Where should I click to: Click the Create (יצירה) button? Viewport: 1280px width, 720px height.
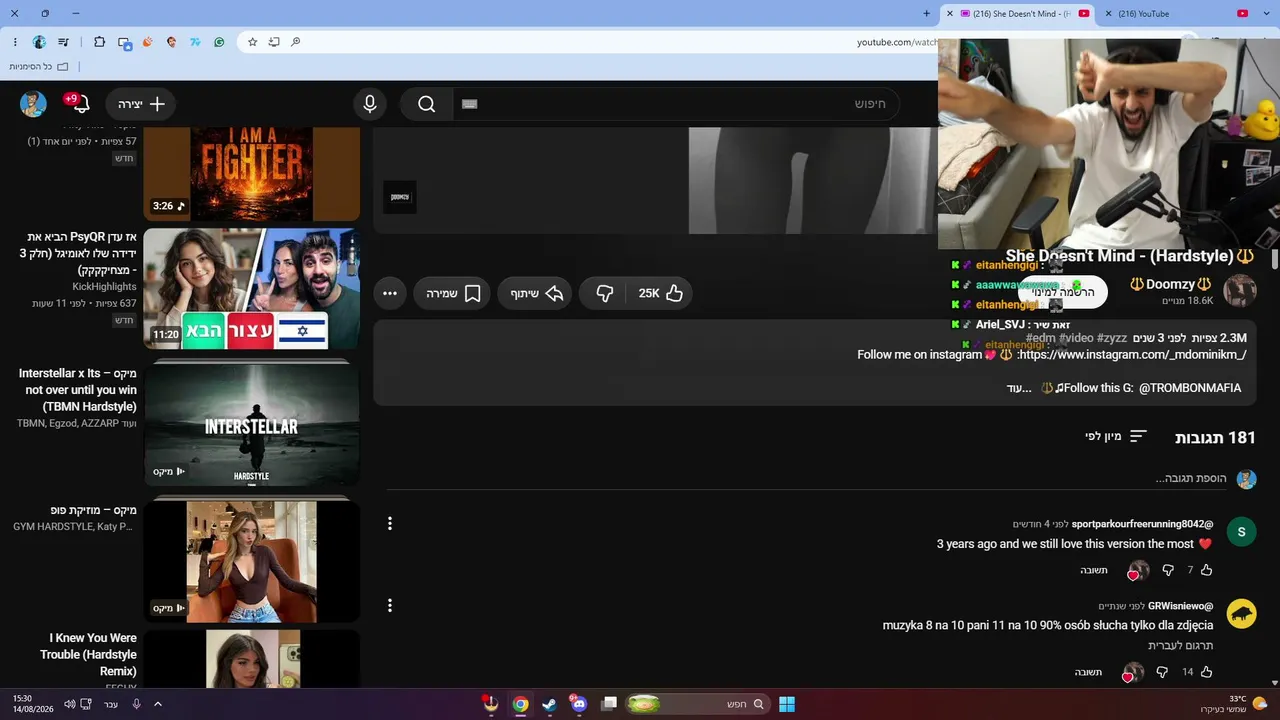pyautogui.click(x=140, y=104)
